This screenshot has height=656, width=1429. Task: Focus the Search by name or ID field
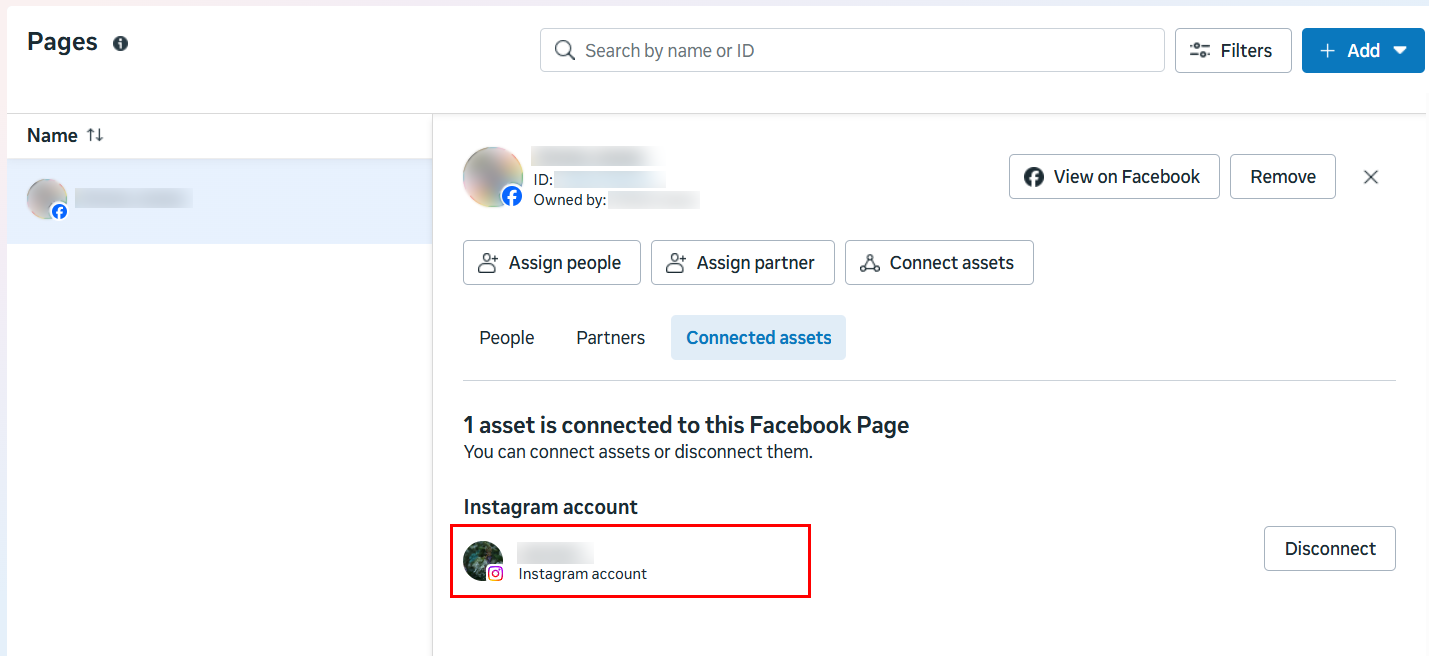coord(860,50)
